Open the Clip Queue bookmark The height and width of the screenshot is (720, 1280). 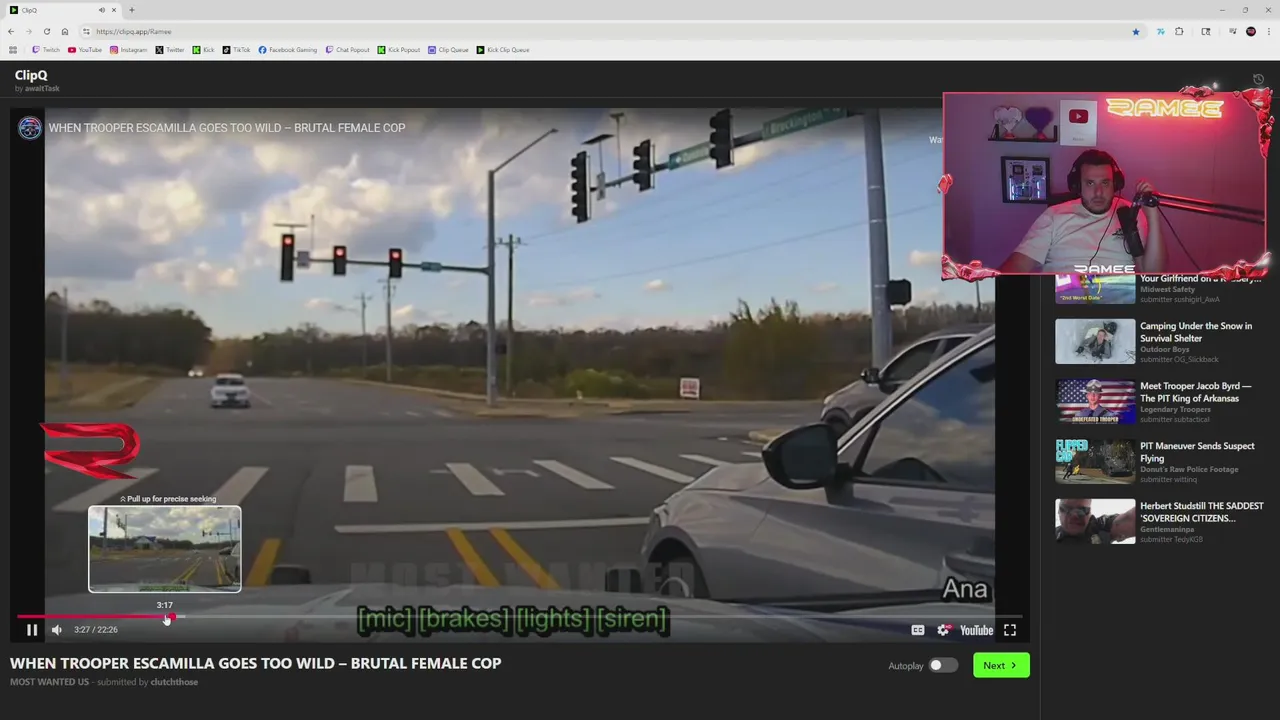click(448, 49)
